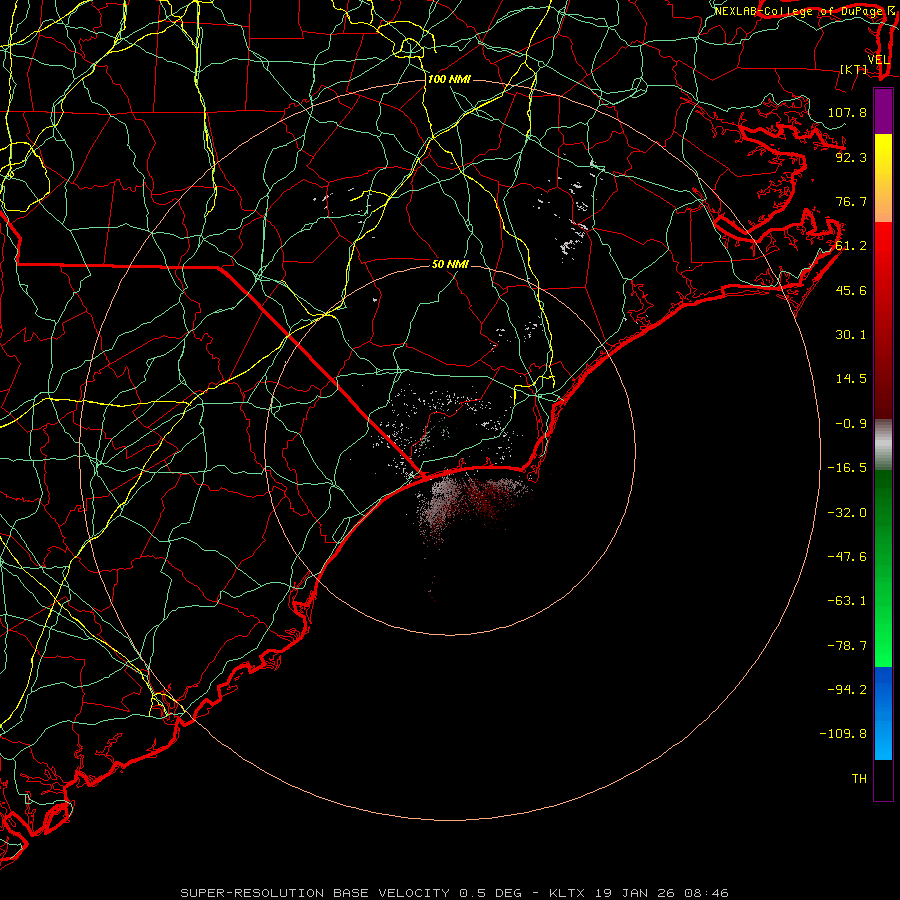
Task: Click the -94.2 legend value
Action: click(847, 689)
